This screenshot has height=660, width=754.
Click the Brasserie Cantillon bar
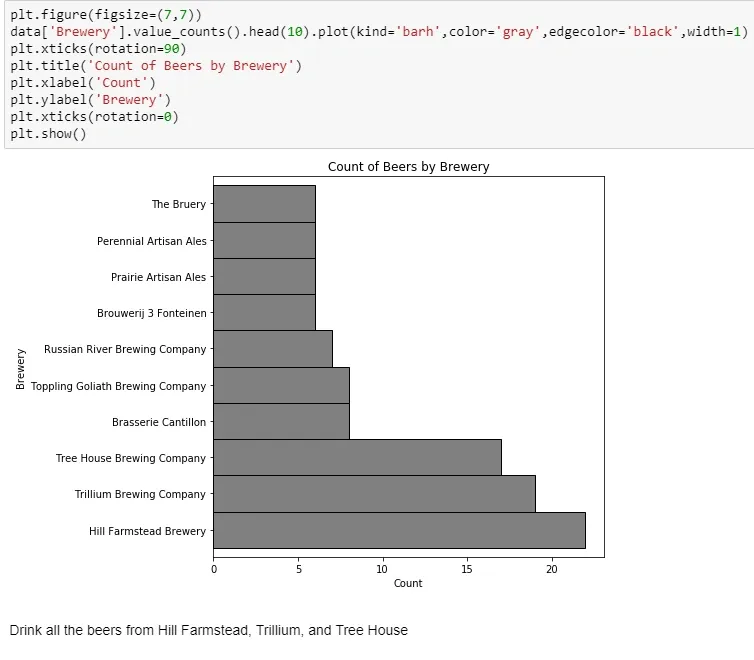[x=281, y=421]
